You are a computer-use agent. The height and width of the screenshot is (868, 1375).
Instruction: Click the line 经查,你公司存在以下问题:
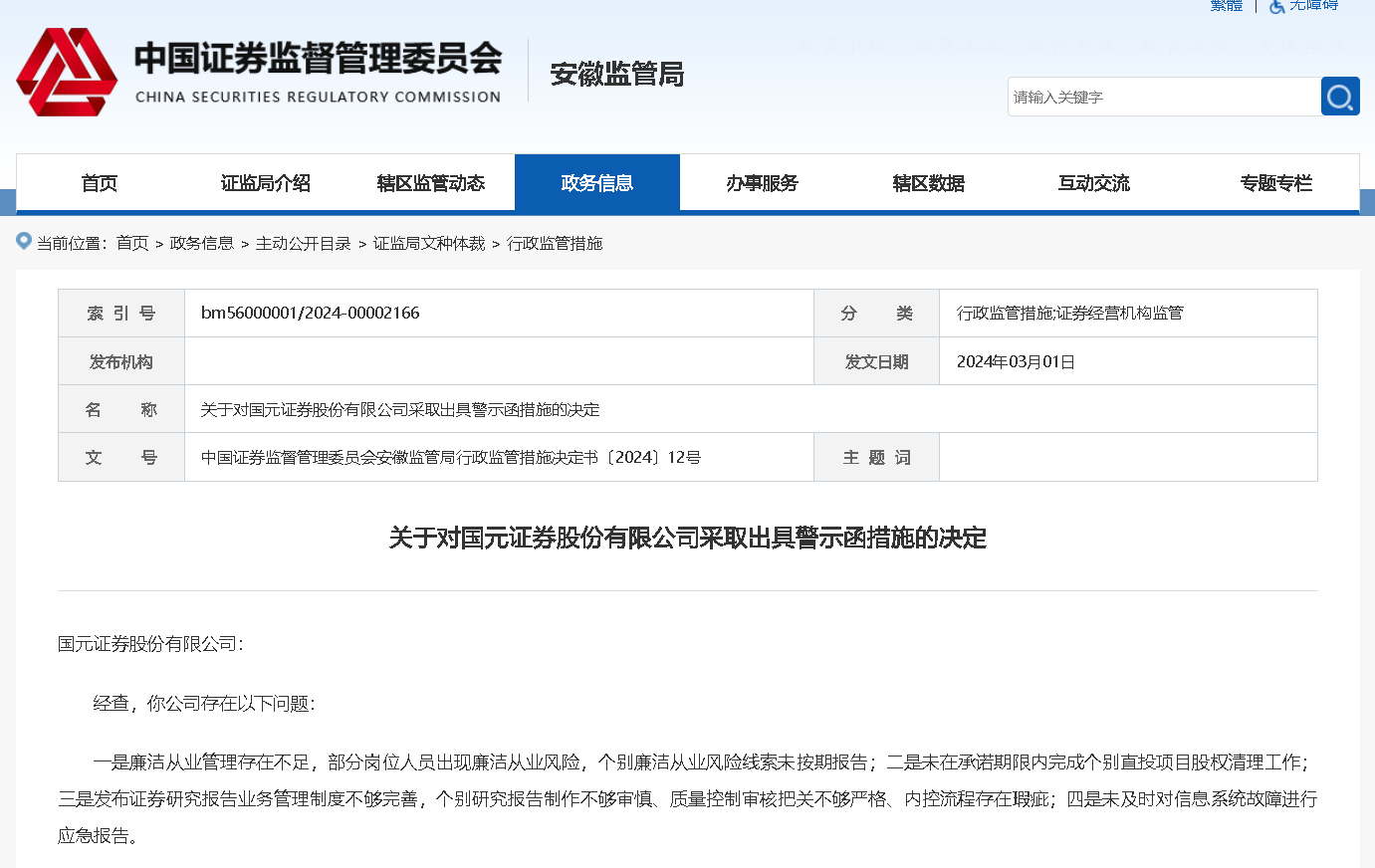(x=204, y=704)
